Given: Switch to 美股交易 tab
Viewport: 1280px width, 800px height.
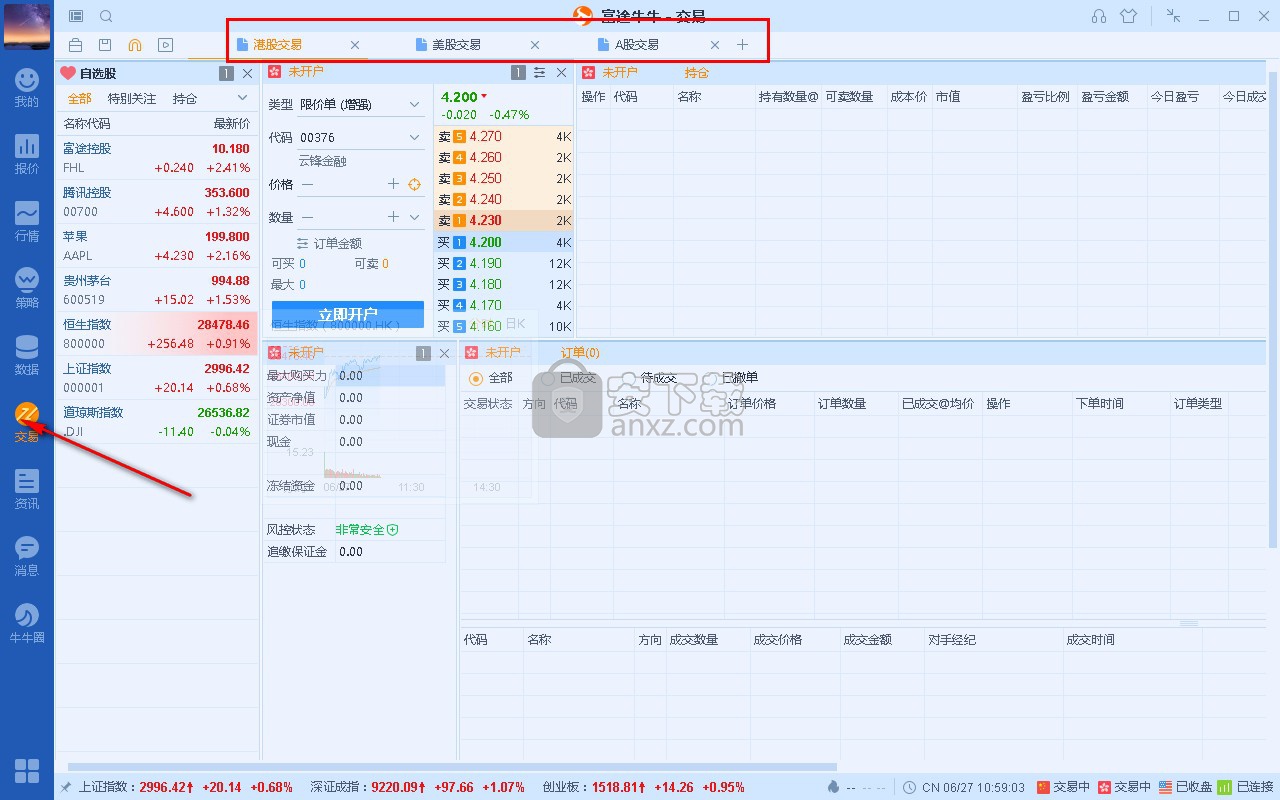Looking at the screenshot, I should pyautogui.click(x=456, y=45).
